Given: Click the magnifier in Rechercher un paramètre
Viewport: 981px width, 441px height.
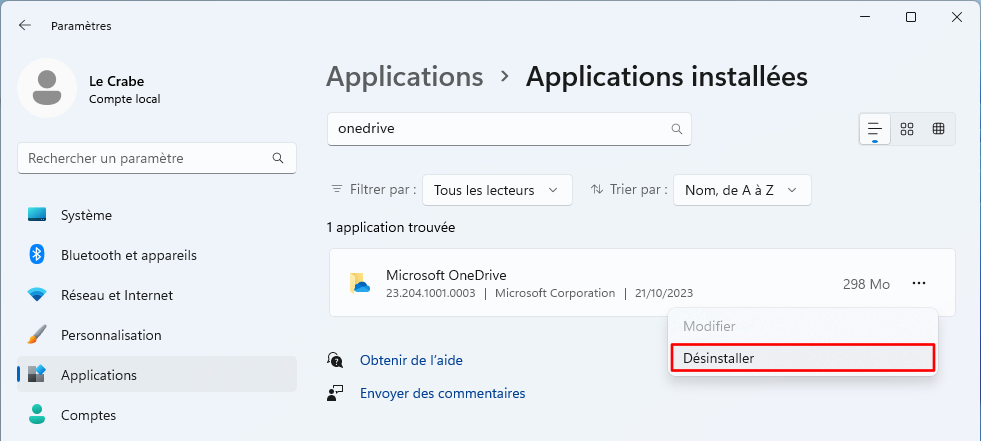Looking at the screenshot, I should coord(278,158).
